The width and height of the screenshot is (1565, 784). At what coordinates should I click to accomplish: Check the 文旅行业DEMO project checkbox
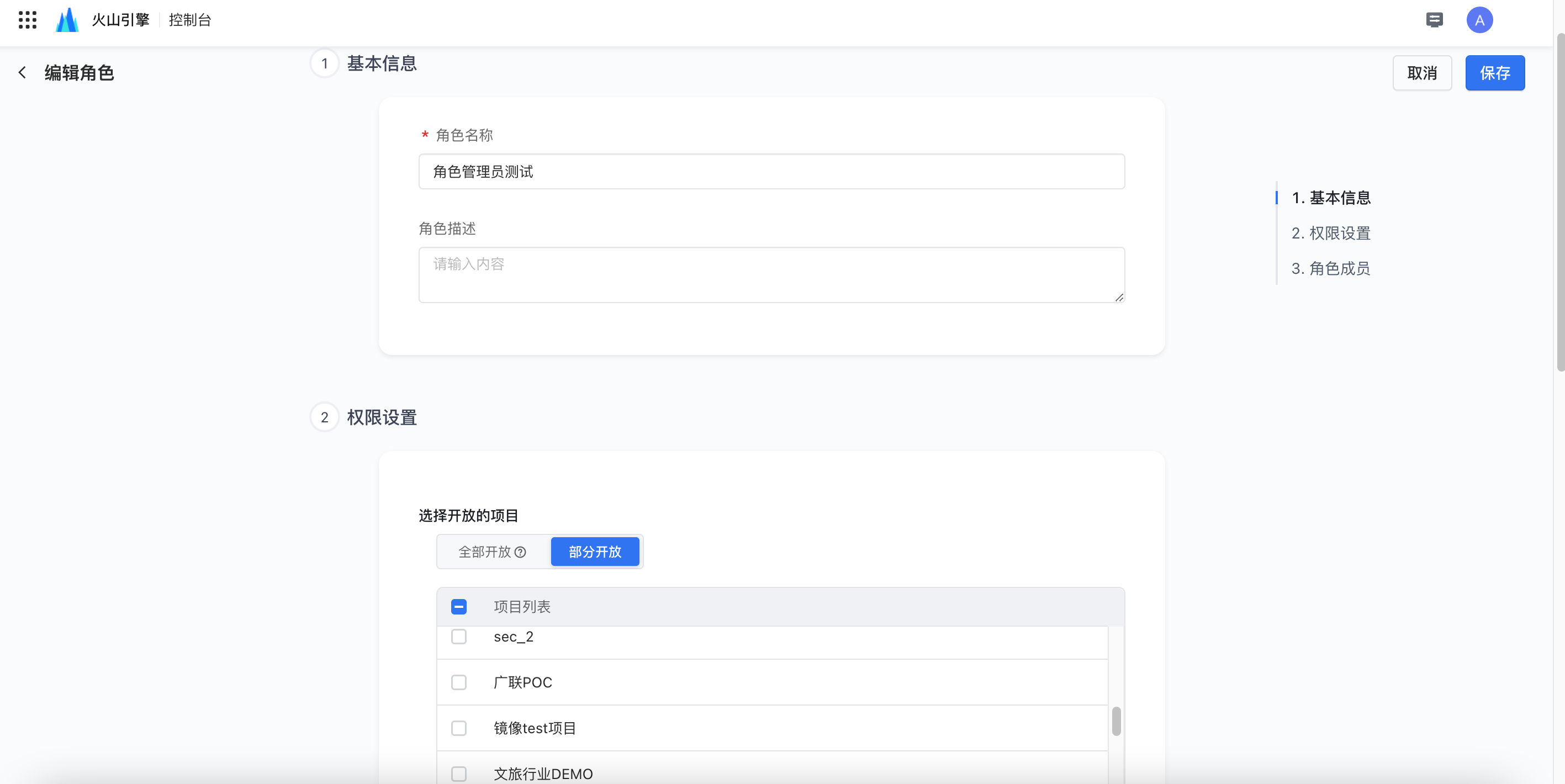(459, 774)
